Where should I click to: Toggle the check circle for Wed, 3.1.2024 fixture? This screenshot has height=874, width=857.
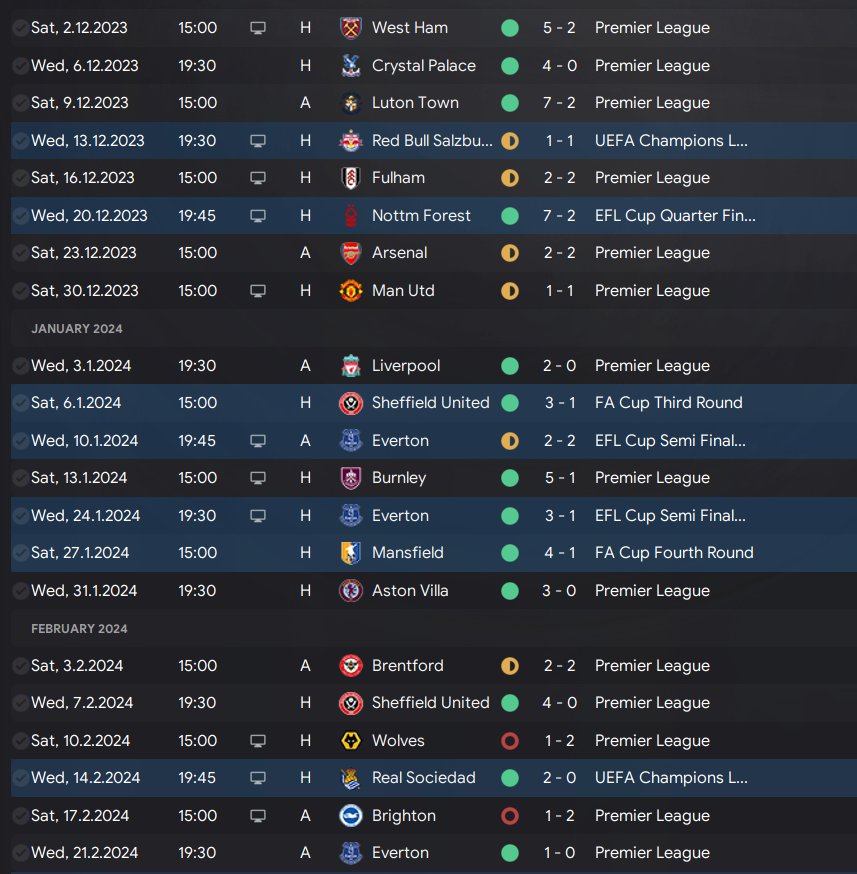20,366
